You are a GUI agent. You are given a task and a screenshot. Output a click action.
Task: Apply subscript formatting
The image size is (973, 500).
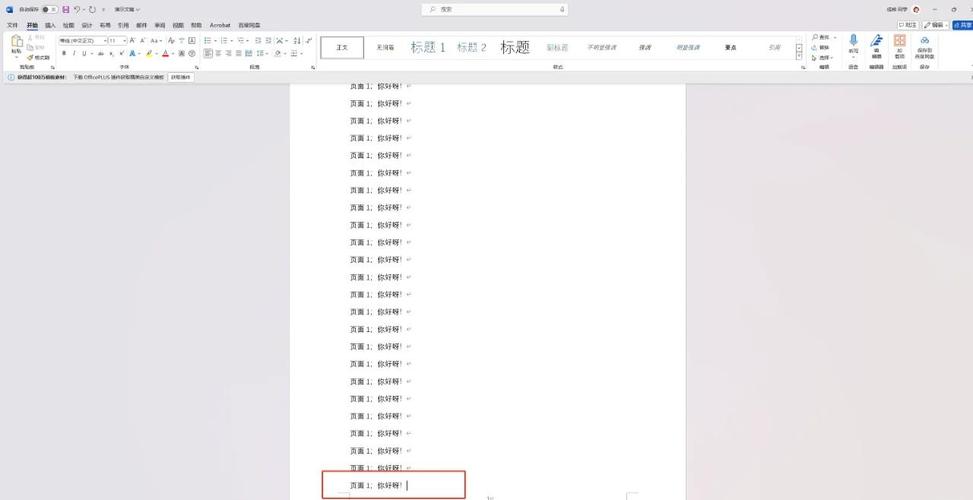(112, 54)
